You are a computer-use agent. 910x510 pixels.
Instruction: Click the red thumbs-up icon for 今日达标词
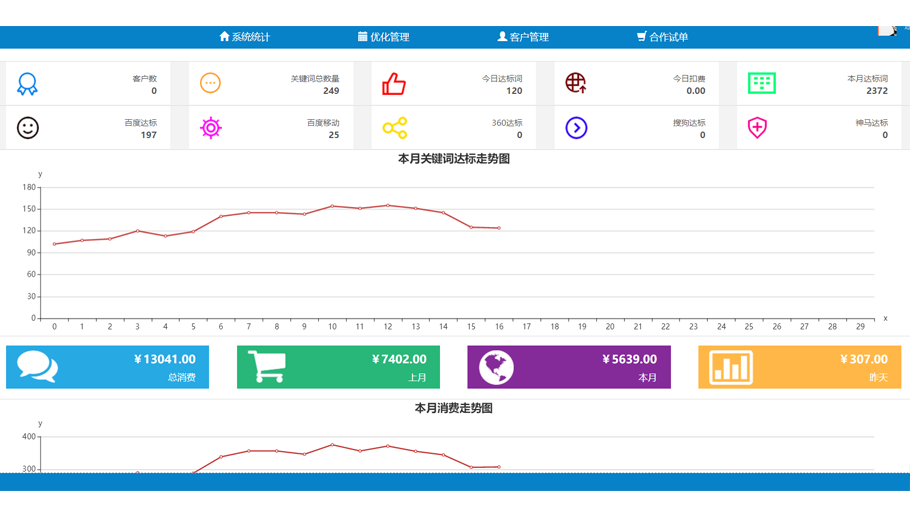(394, 84)
